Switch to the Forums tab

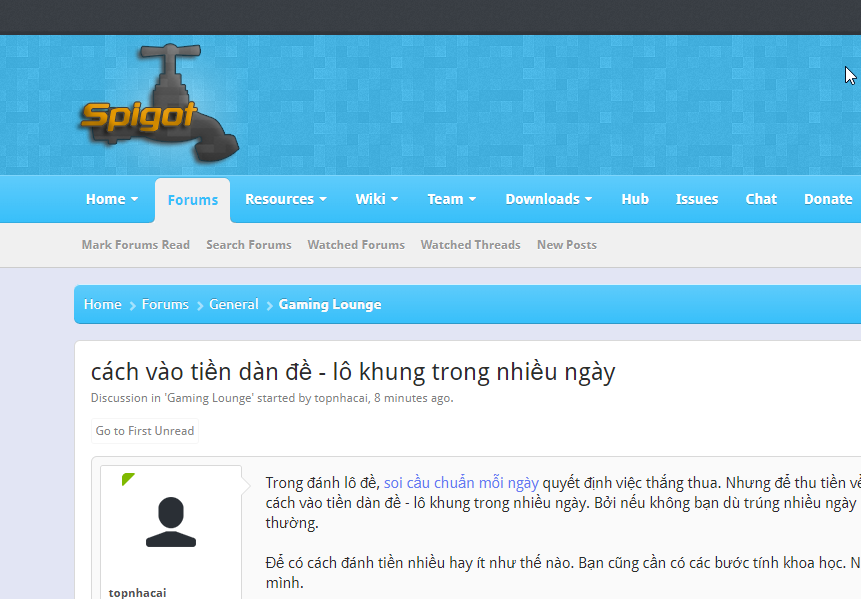(192, 199)
